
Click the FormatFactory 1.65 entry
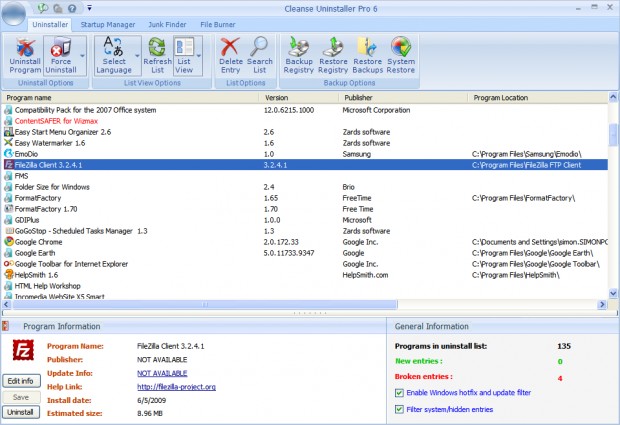pos(38,198)
